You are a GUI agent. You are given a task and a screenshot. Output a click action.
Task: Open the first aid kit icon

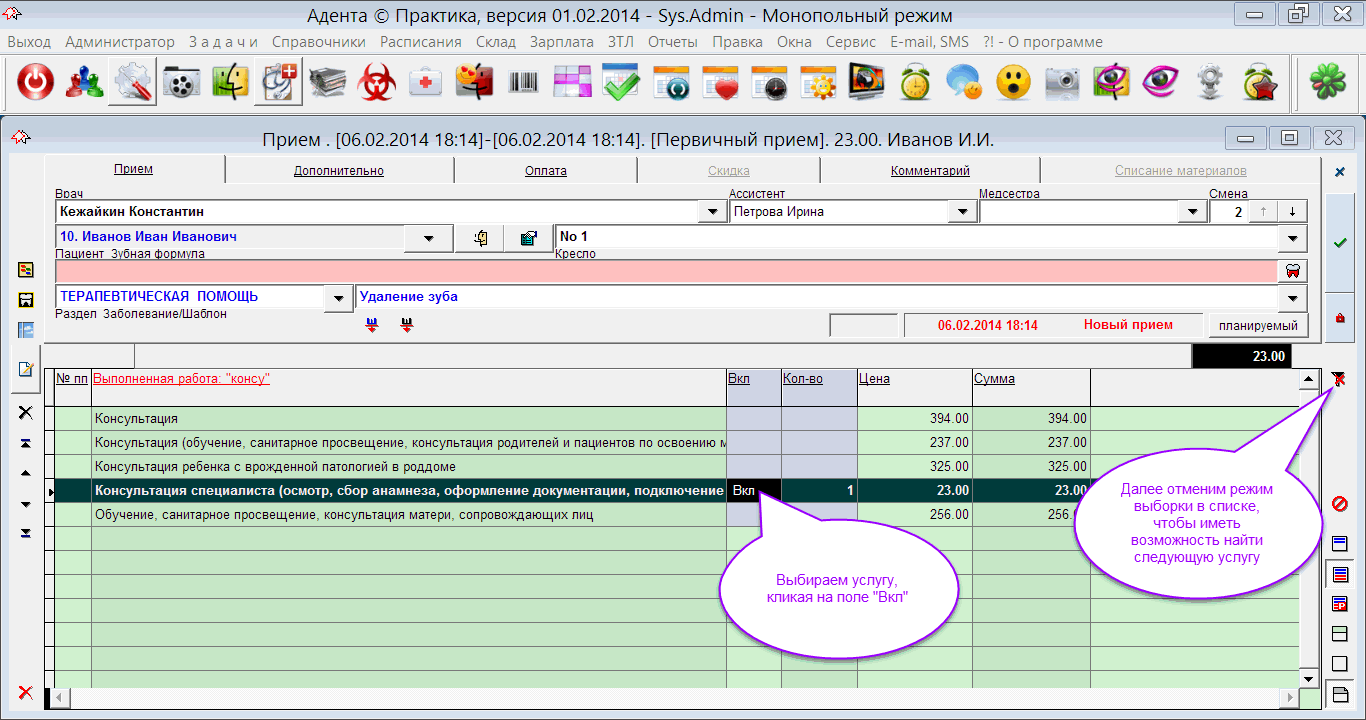[x=426, y=83]
